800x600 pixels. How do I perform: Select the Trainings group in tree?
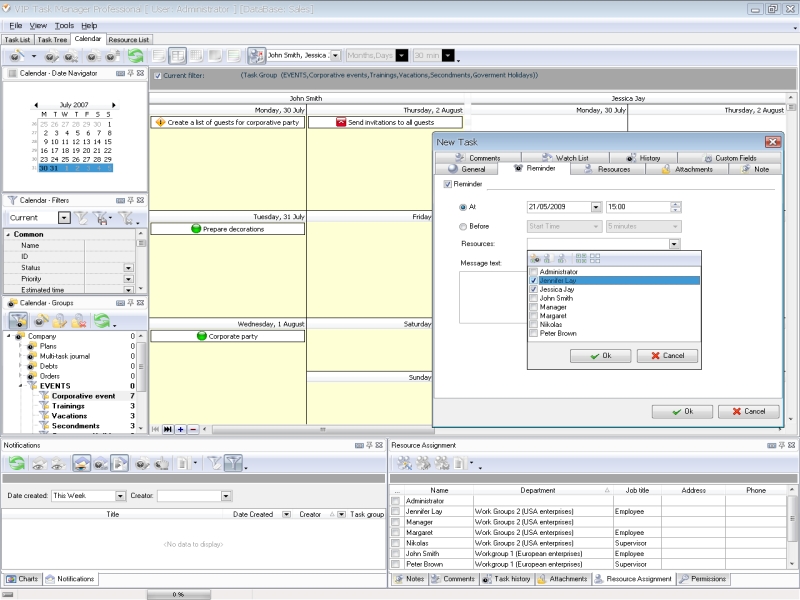(x=68, y=406)
